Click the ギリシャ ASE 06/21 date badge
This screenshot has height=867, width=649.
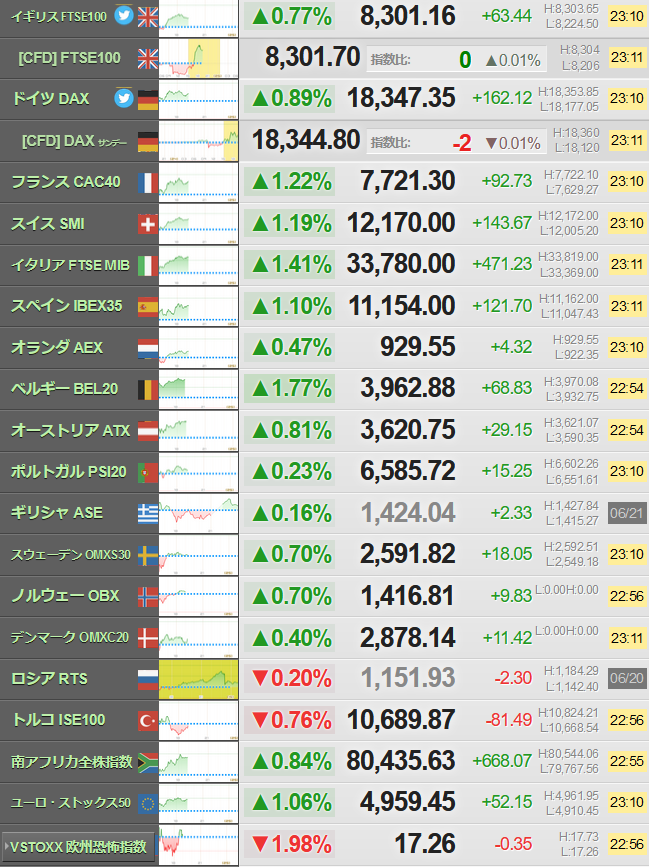point(627,513)
